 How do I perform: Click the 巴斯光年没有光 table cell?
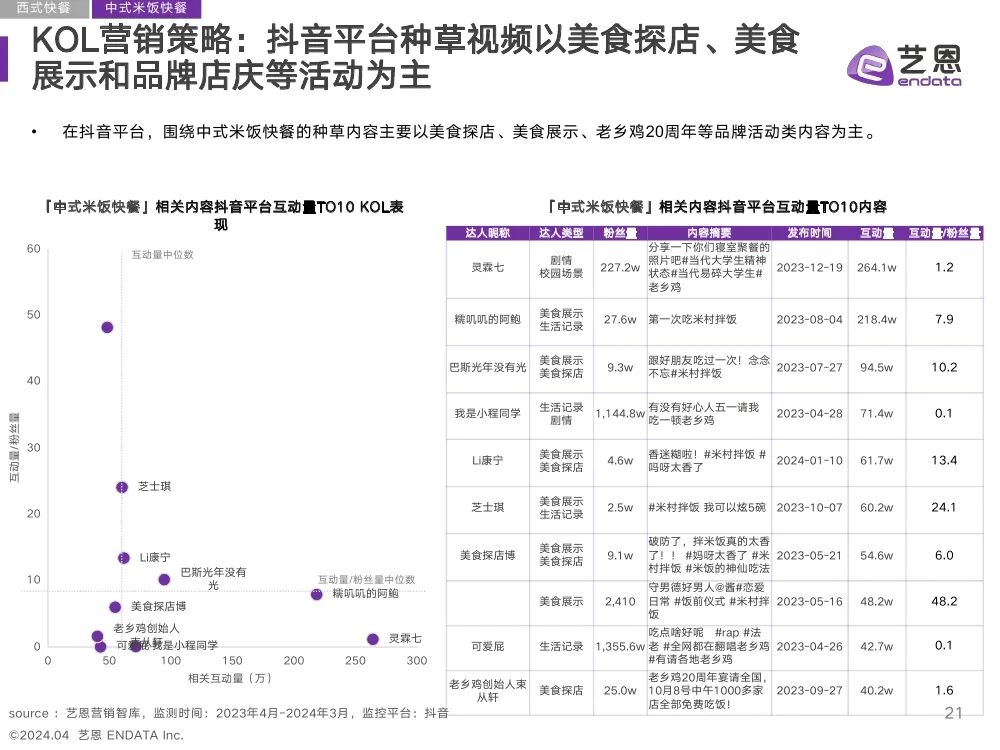(x=488, y=368)
